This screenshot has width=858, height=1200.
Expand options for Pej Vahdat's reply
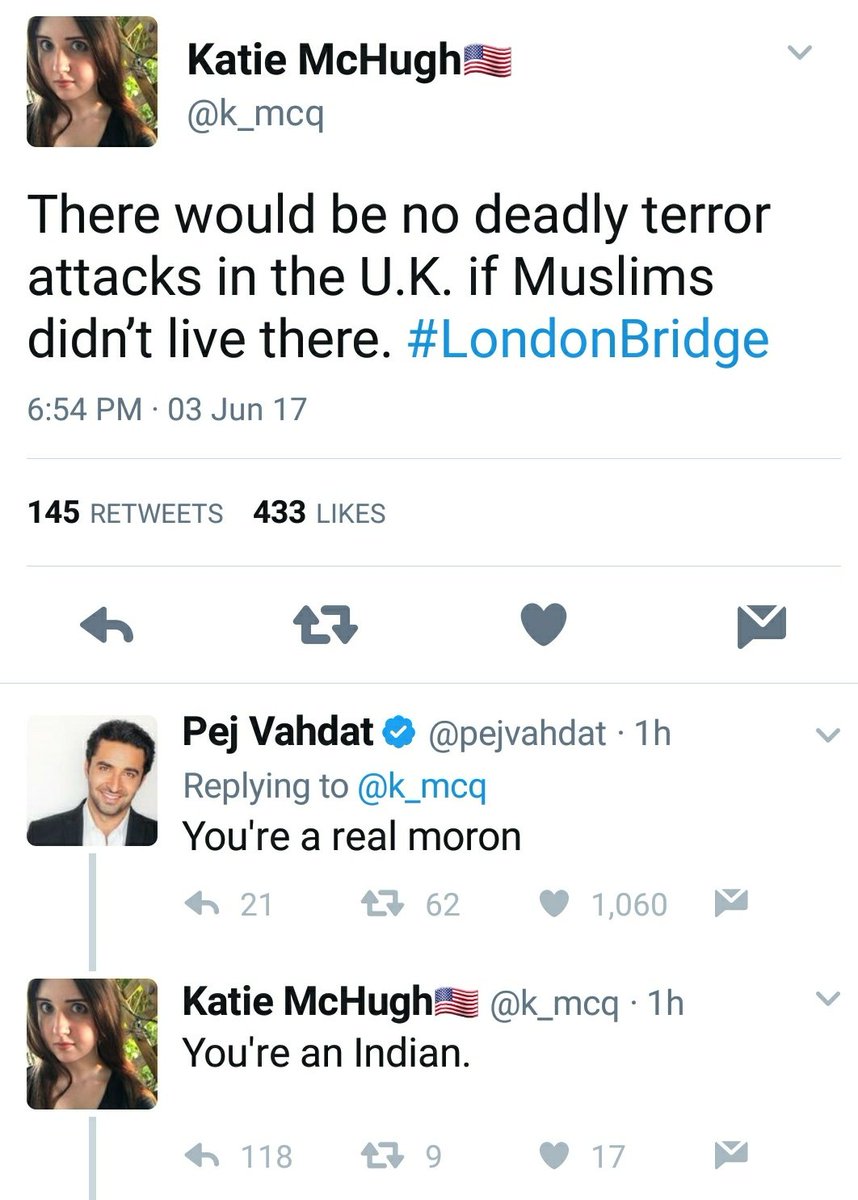click(828, 736)
